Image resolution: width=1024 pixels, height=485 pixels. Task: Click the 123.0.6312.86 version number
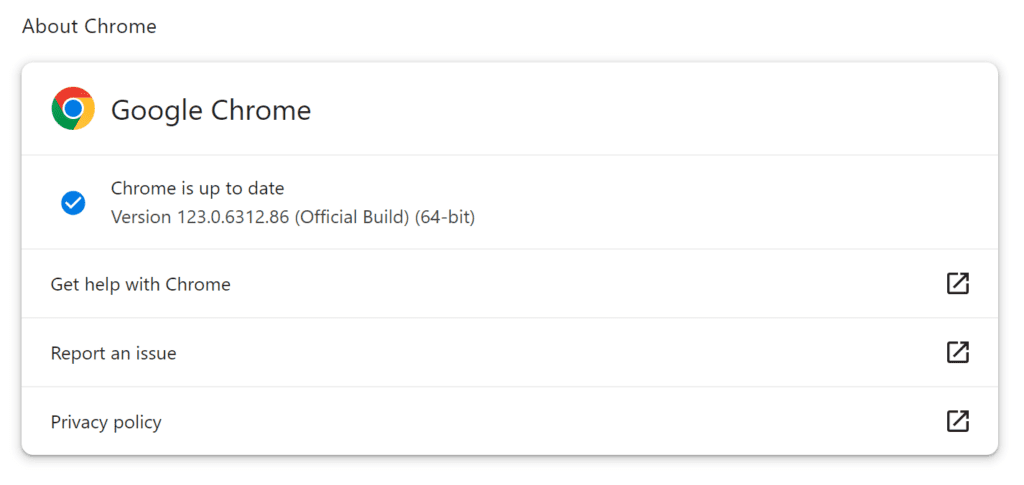pos(233,217)
